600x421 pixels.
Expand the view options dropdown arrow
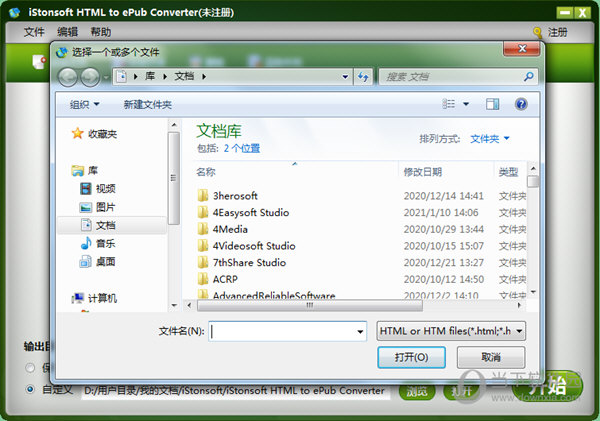pyautogui.click(x=466, y=104)
